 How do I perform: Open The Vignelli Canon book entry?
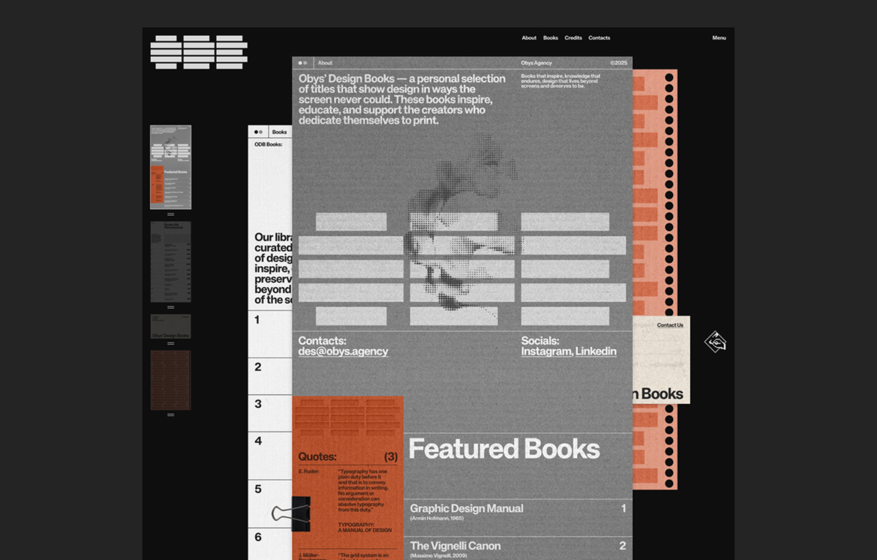point(455,546)
